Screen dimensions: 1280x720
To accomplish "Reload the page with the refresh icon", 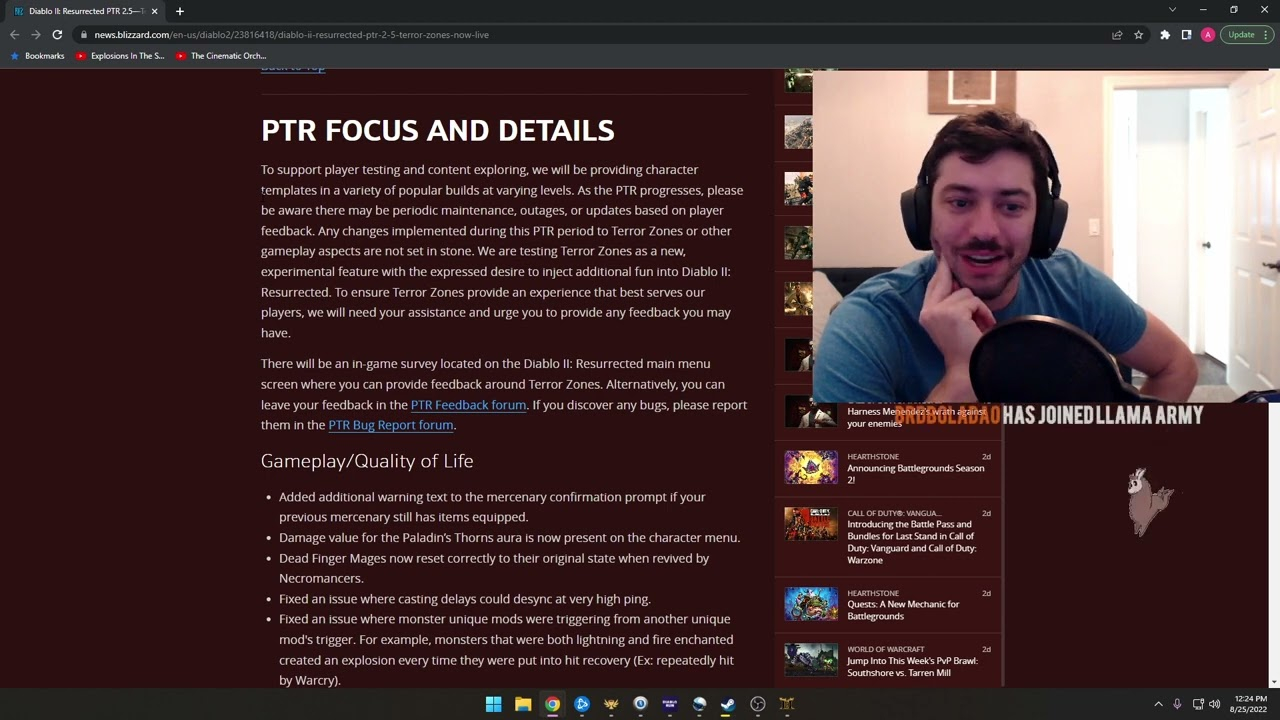I will tap(57, 35).
